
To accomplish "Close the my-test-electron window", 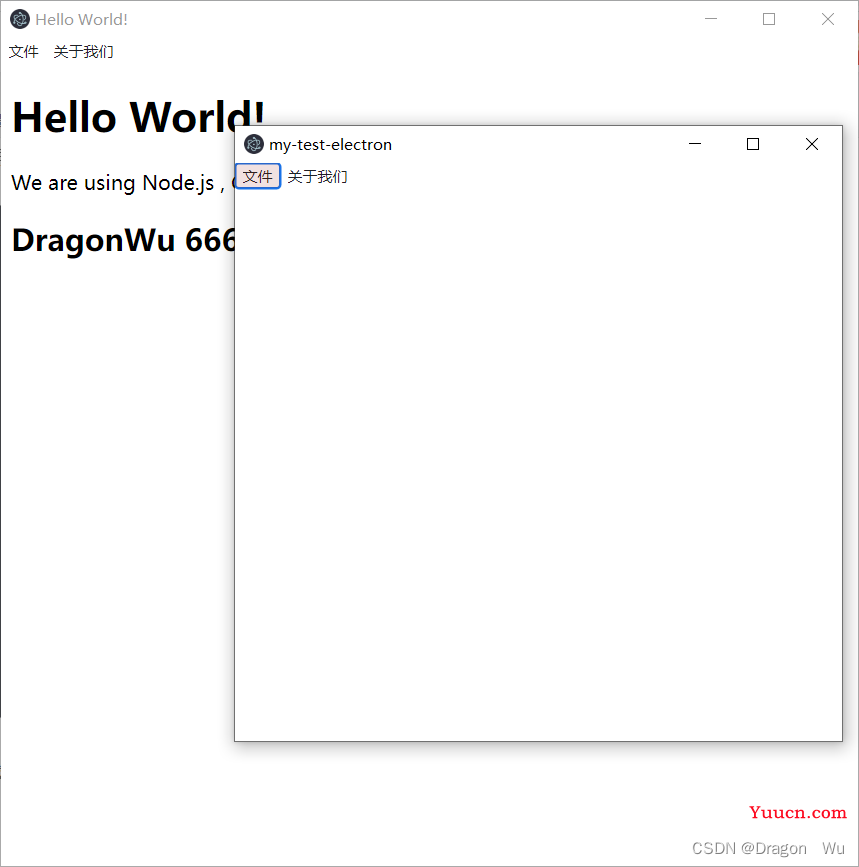I will [811, 144].
